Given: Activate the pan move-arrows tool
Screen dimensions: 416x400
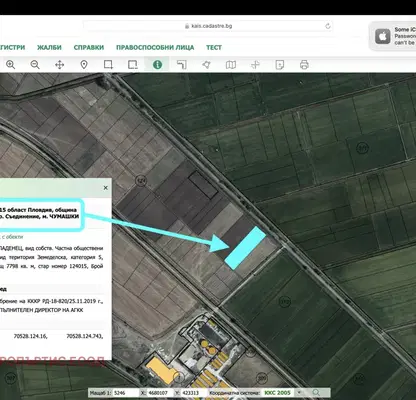Looking at the screenshot, I should (x=59, y=65).
